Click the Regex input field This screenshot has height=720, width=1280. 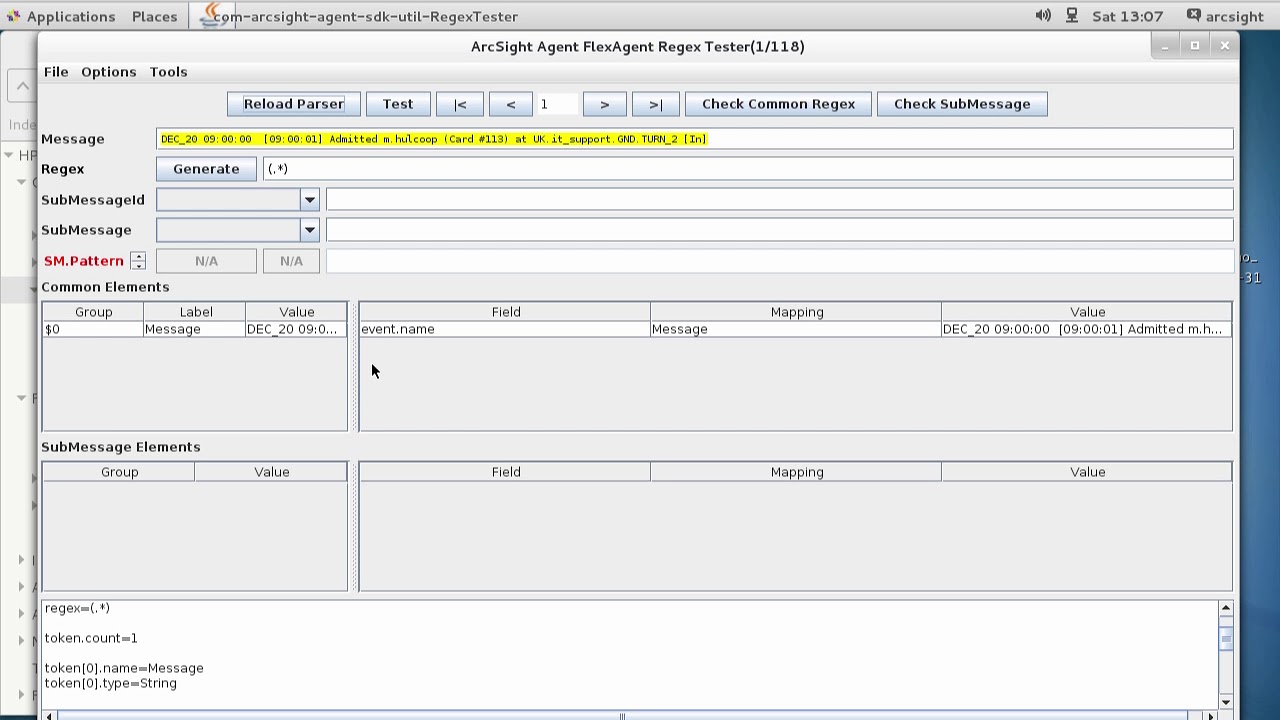click(x=748, y=169)
